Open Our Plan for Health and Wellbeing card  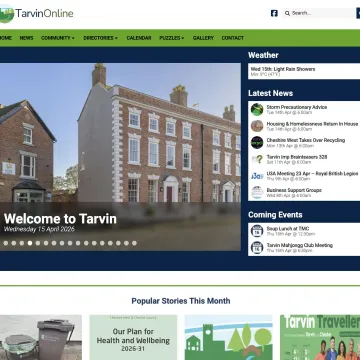[x=133, y=337]
